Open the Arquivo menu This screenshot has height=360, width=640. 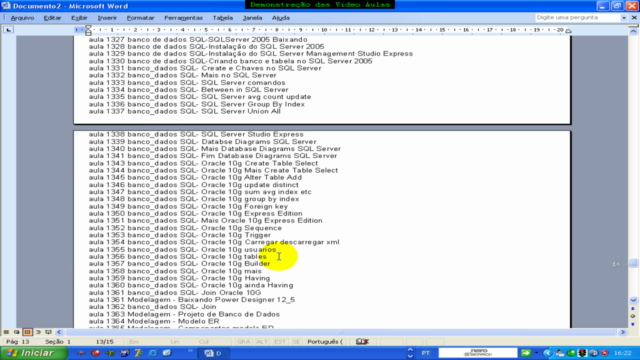[22, 18]
